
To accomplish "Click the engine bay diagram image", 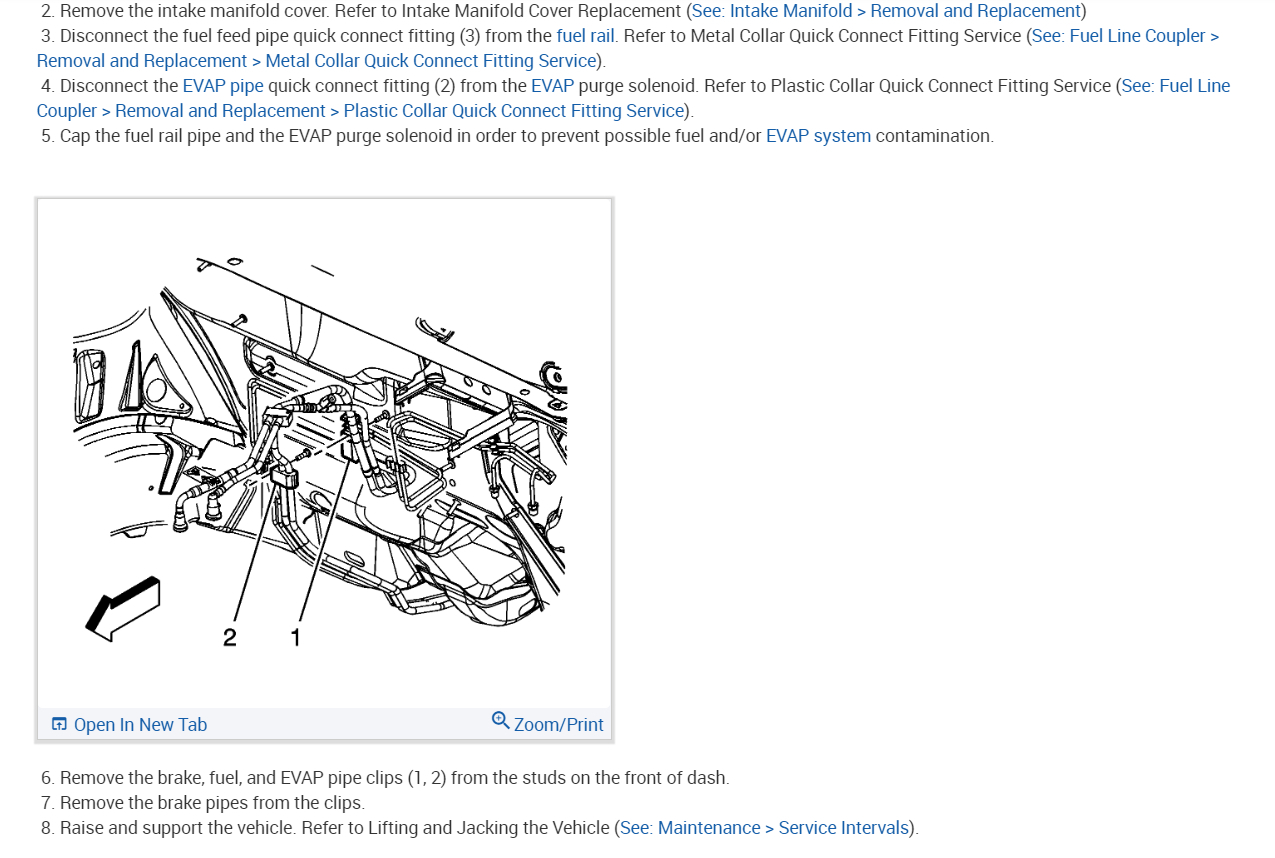I will click(324, 453).
